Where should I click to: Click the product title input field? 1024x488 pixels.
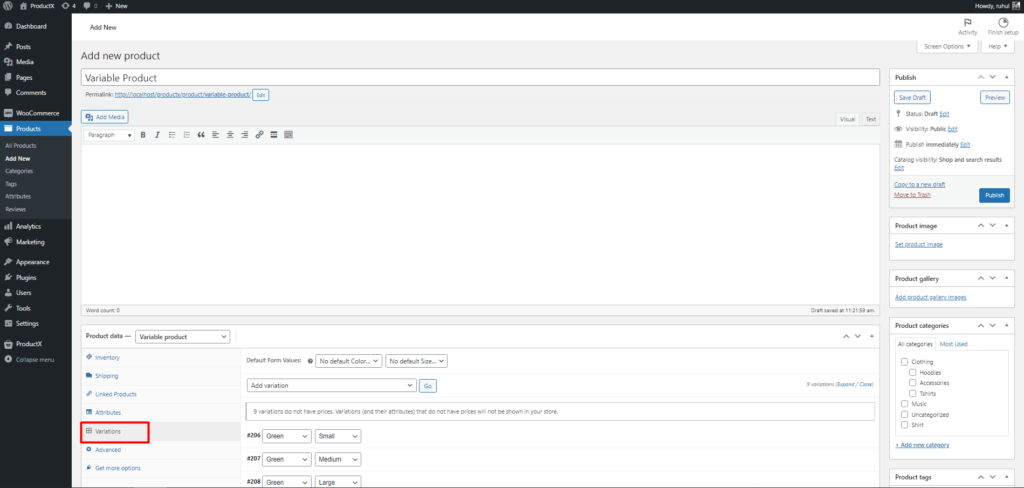480,77
